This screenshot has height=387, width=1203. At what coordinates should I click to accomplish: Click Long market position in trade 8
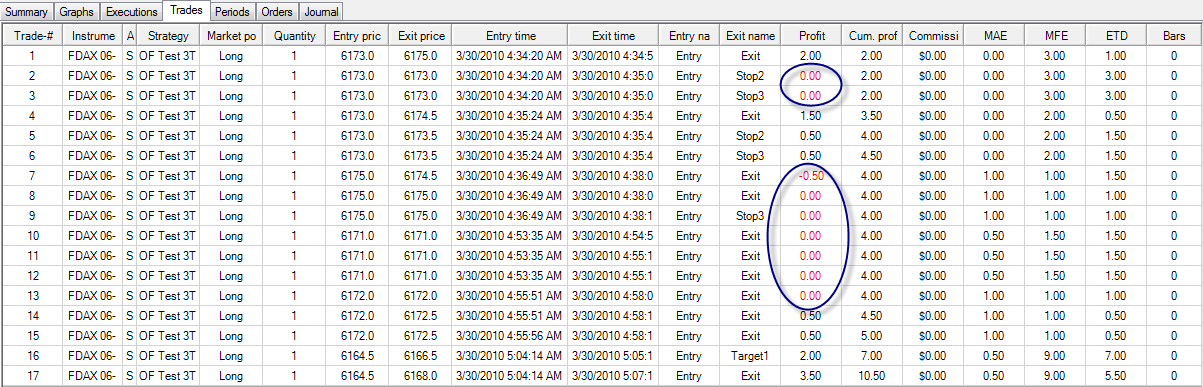pos(230,196)
